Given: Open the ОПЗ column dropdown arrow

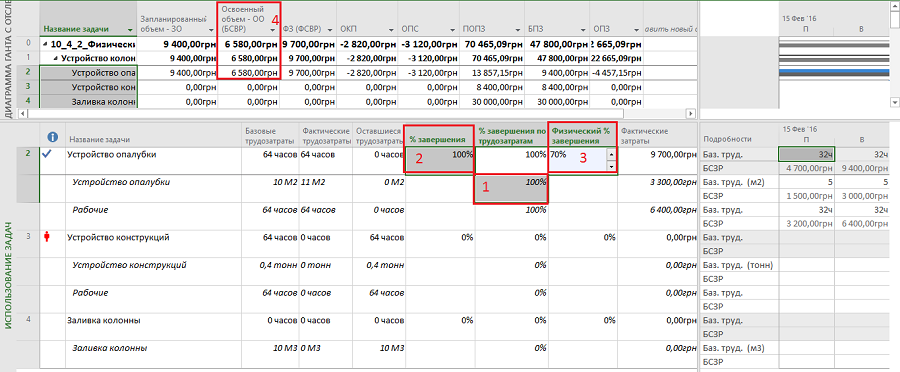Looking at the screenshot, I should tap(637, 29).
